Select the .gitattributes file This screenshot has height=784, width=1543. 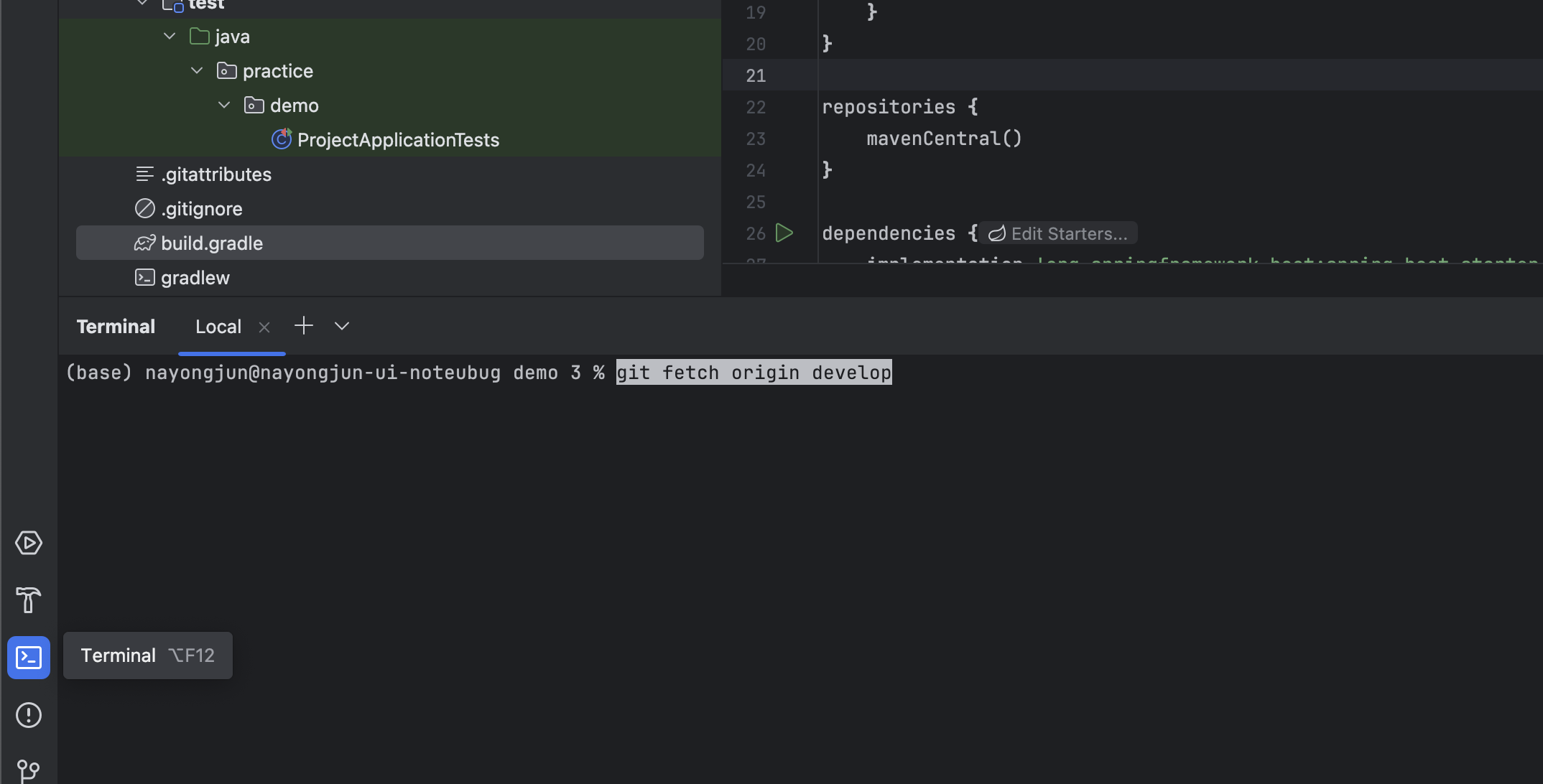[216, 174]
